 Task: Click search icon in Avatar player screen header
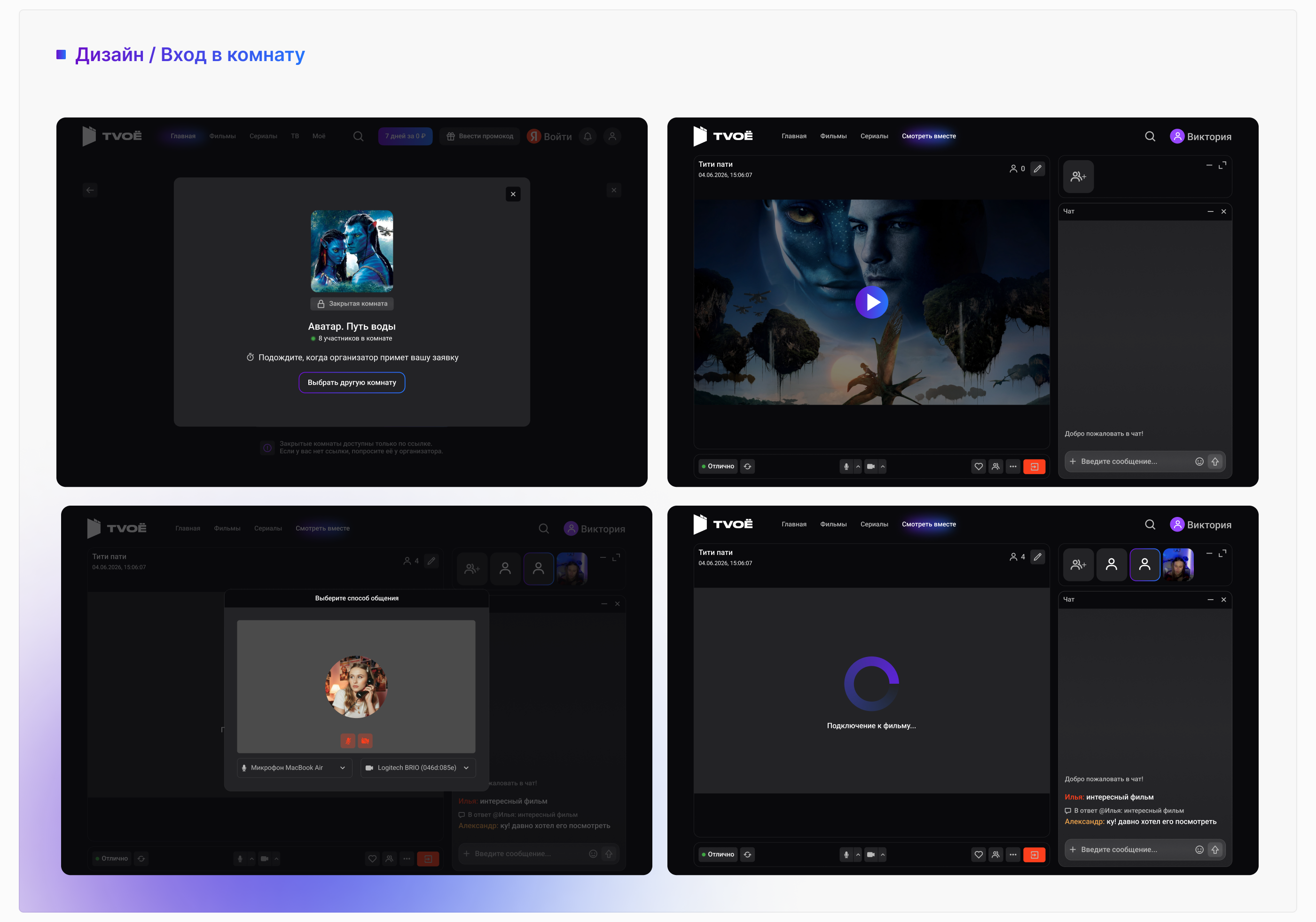coord(1150,136)
